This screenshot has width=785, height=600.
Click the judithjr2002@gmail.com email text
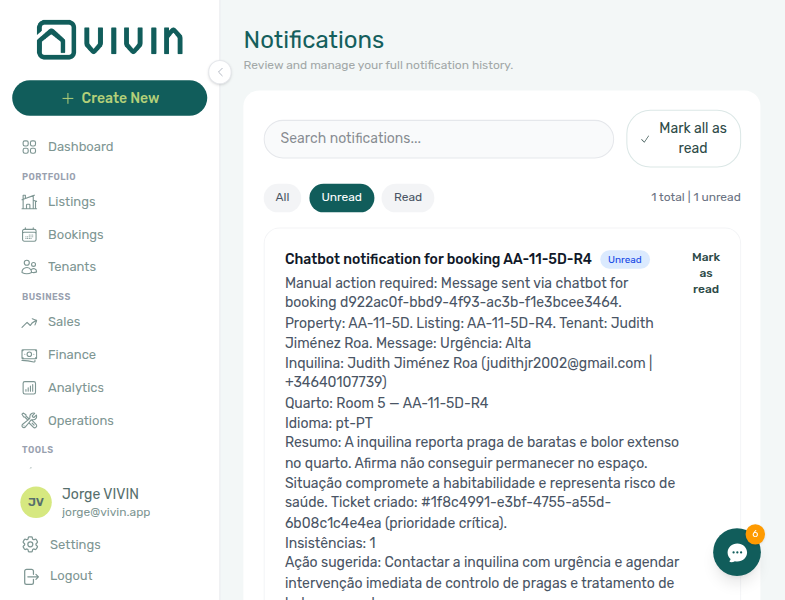pos(565,363)
